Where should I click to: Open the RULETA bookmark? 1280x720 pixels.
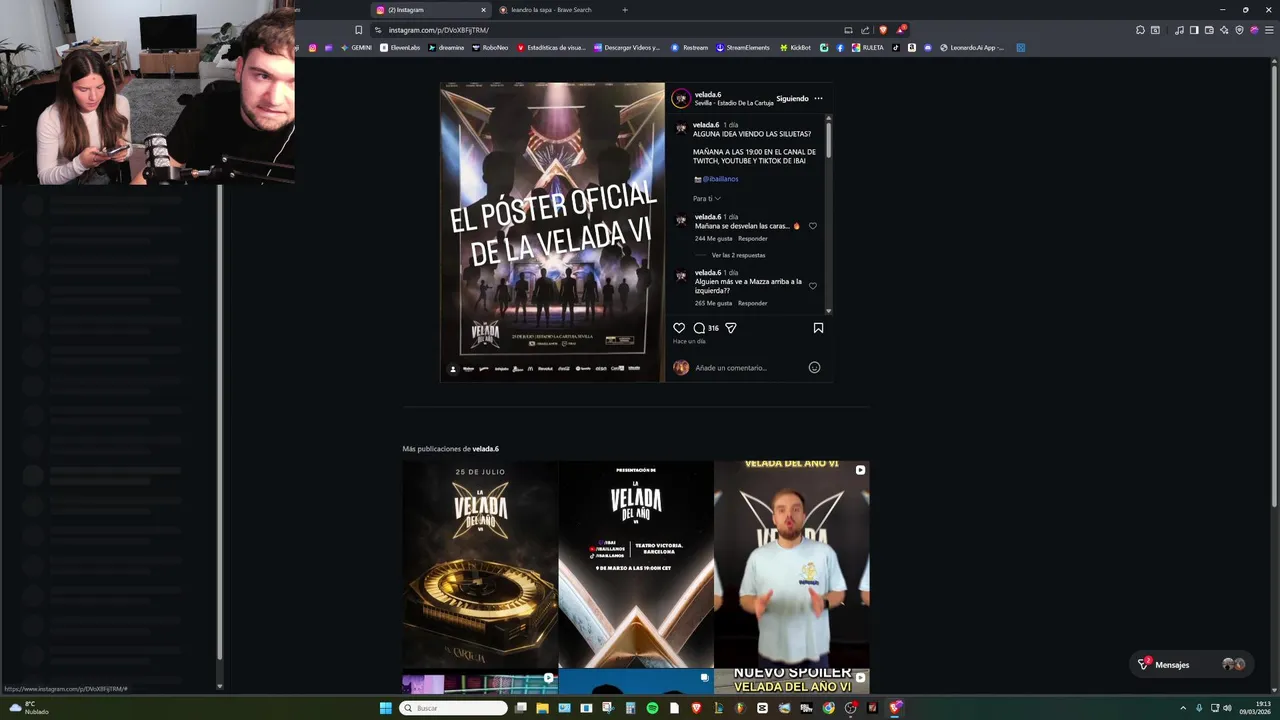coord(867,47)
